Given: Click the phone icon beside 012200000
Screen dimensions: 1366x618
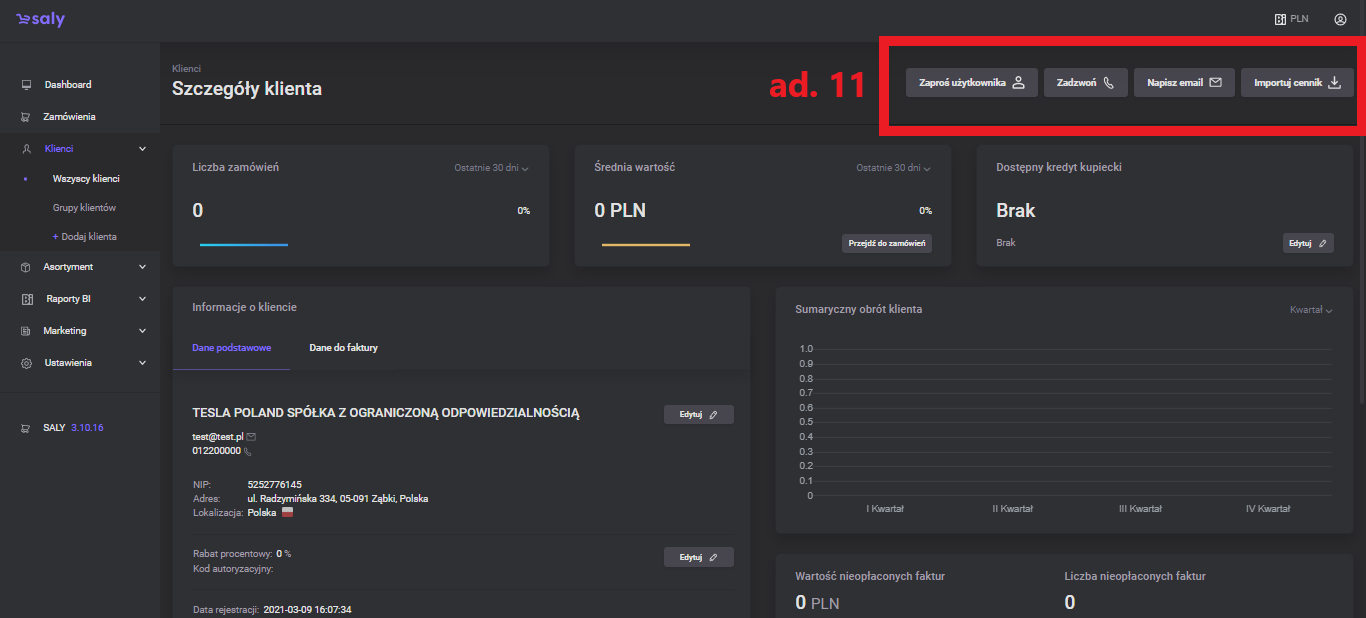Looking at the screenshot, I should (248, 451).
